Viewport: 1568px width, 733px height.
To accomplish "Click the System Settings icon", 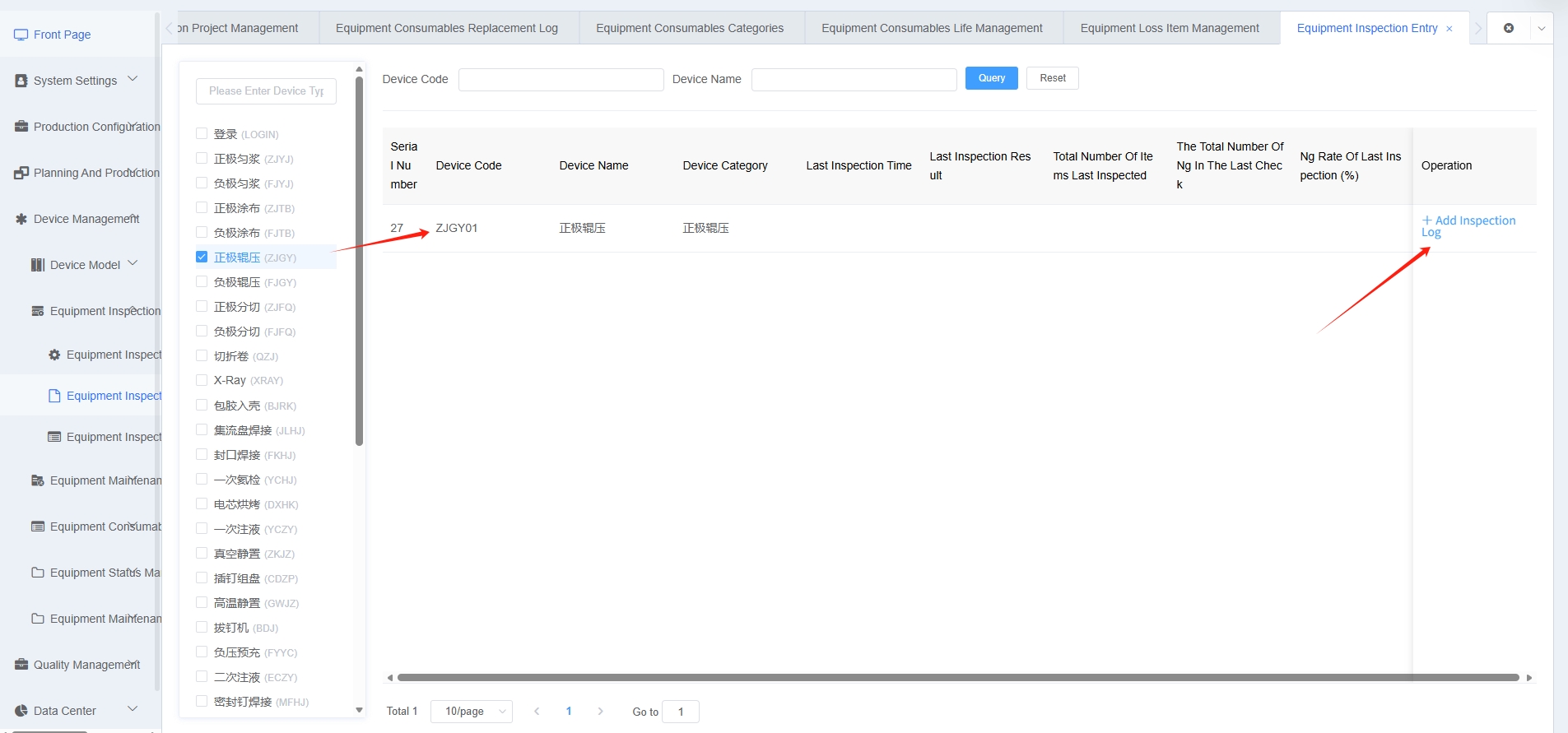I will (x=21, y=81).
